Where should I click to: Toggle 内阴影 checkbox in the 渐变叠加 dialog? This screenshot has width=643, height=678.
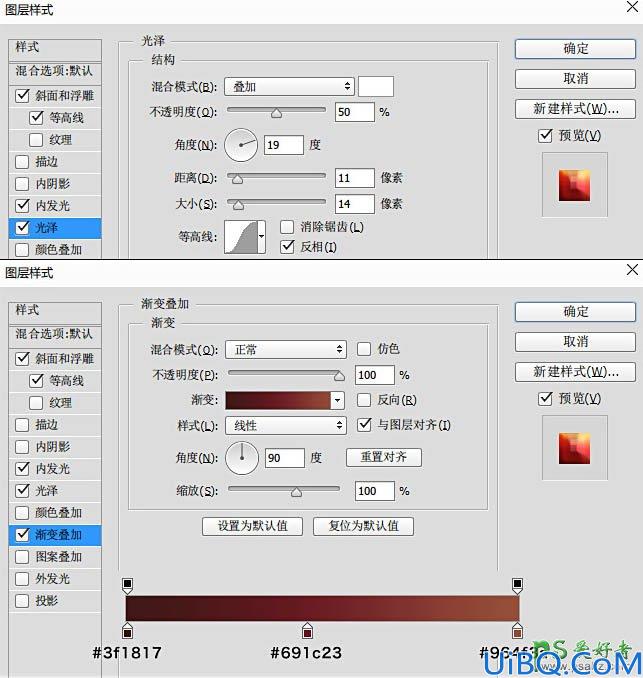pos(22,446)
